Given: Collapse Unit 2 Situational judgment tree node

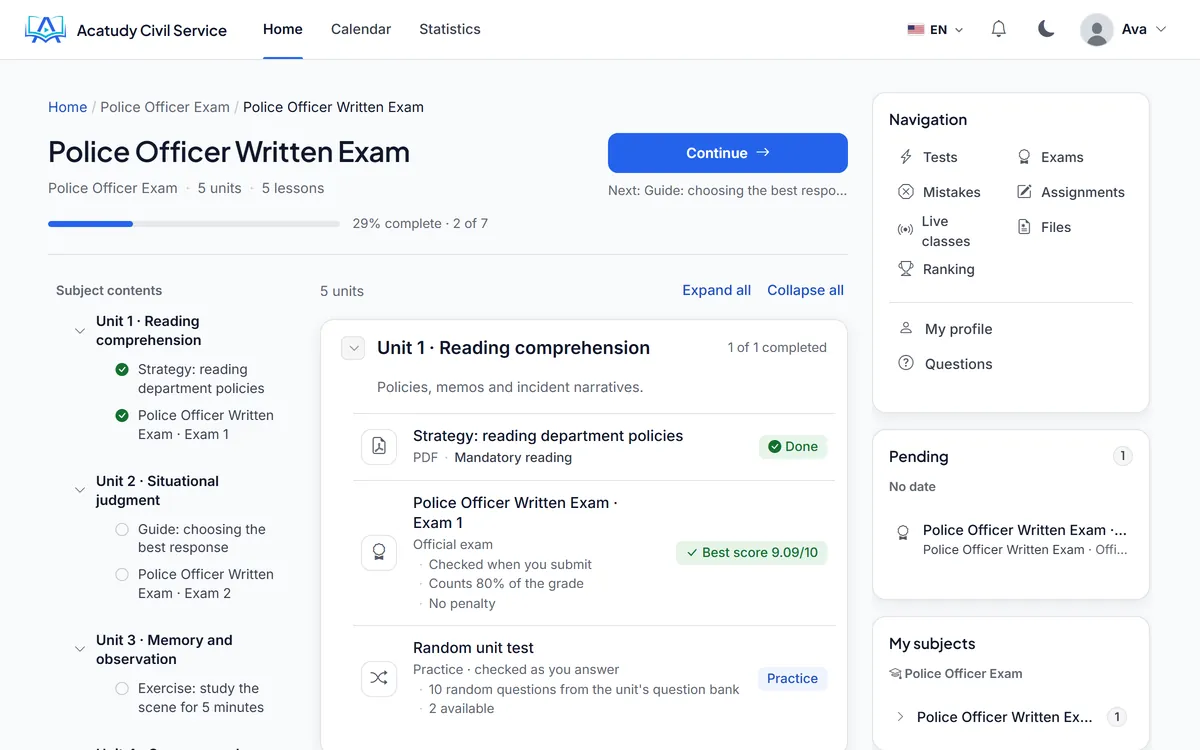Looking at the screenshot, I should tap(80, 491).
